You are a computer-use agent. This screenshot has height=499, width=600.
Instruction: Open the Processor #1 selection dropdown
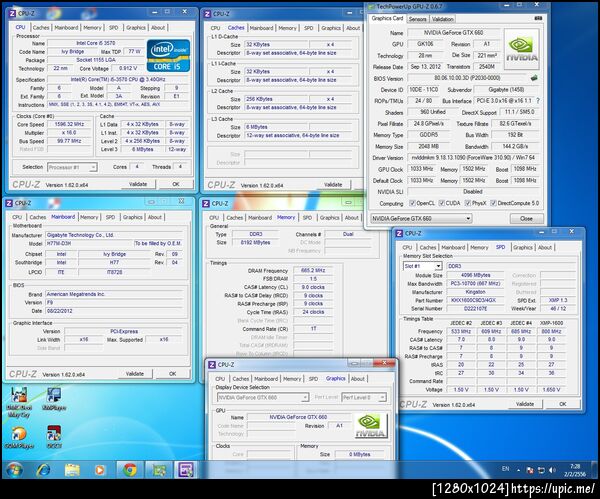point(72,167)
